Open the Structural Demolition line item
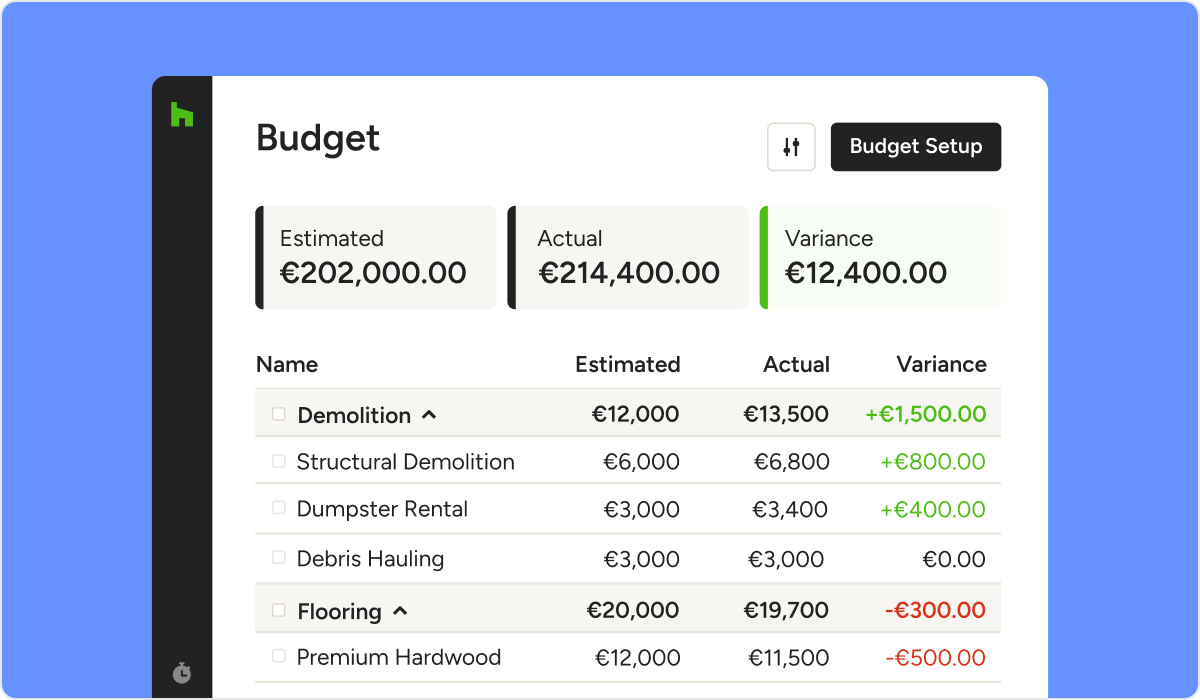 click(x=405, y=462)
